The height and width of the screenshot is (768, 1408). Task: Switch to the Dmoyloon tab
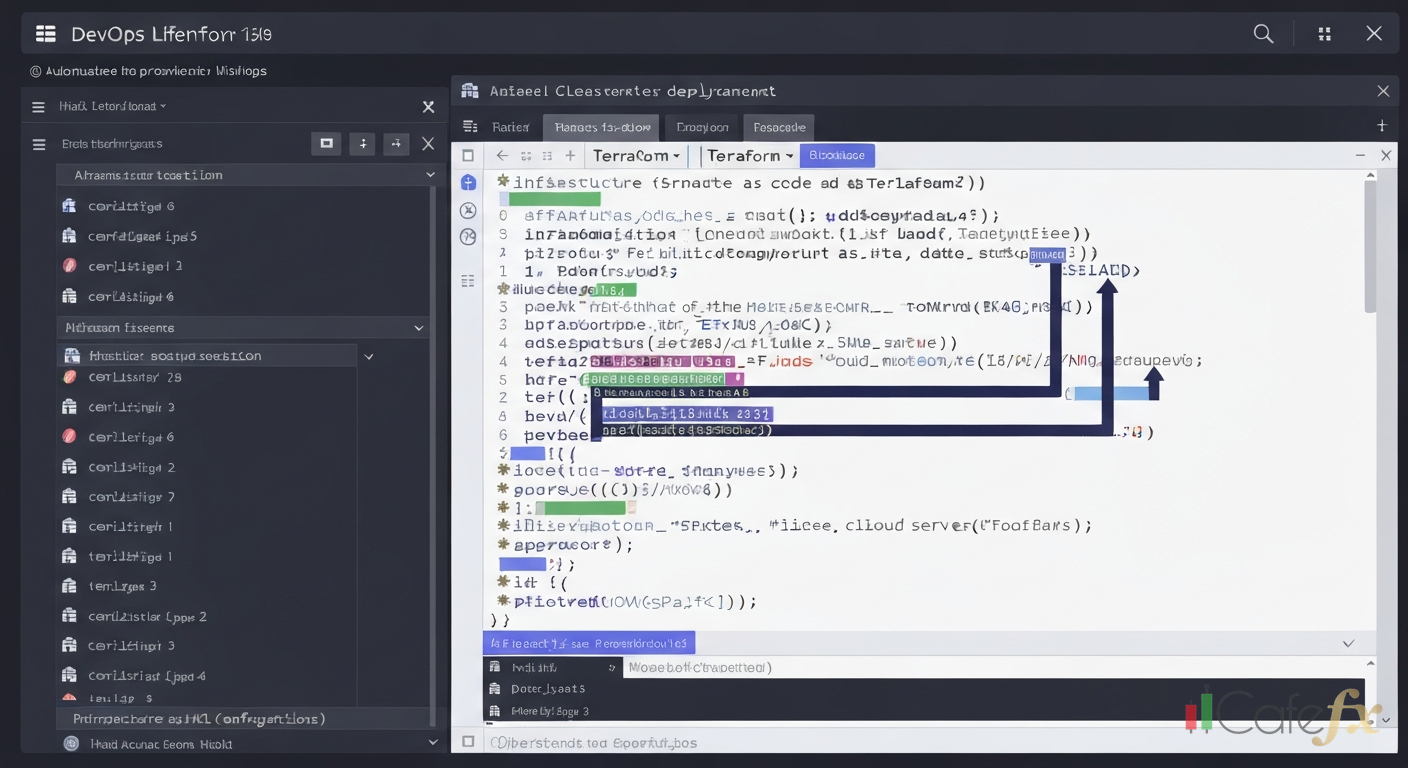click(x=701, y=127)
